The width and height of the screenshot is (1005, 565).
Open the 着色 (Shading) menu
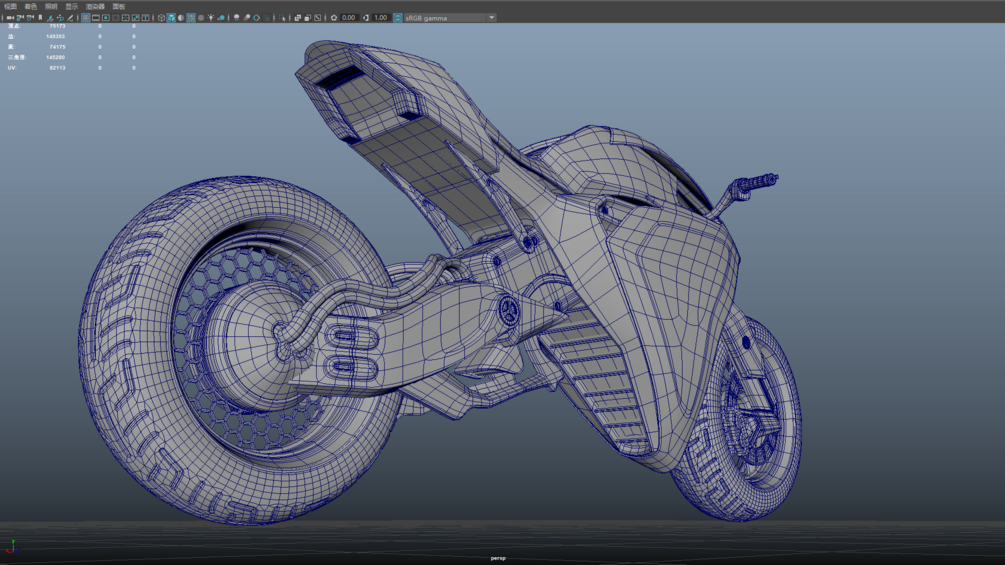tap(31, 6)
